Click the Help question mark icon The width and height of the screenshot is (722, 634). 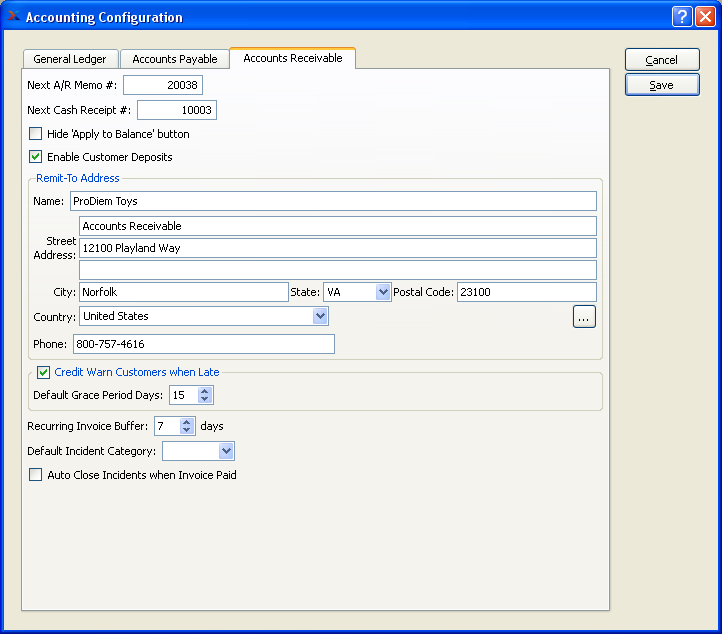point(682,17)
